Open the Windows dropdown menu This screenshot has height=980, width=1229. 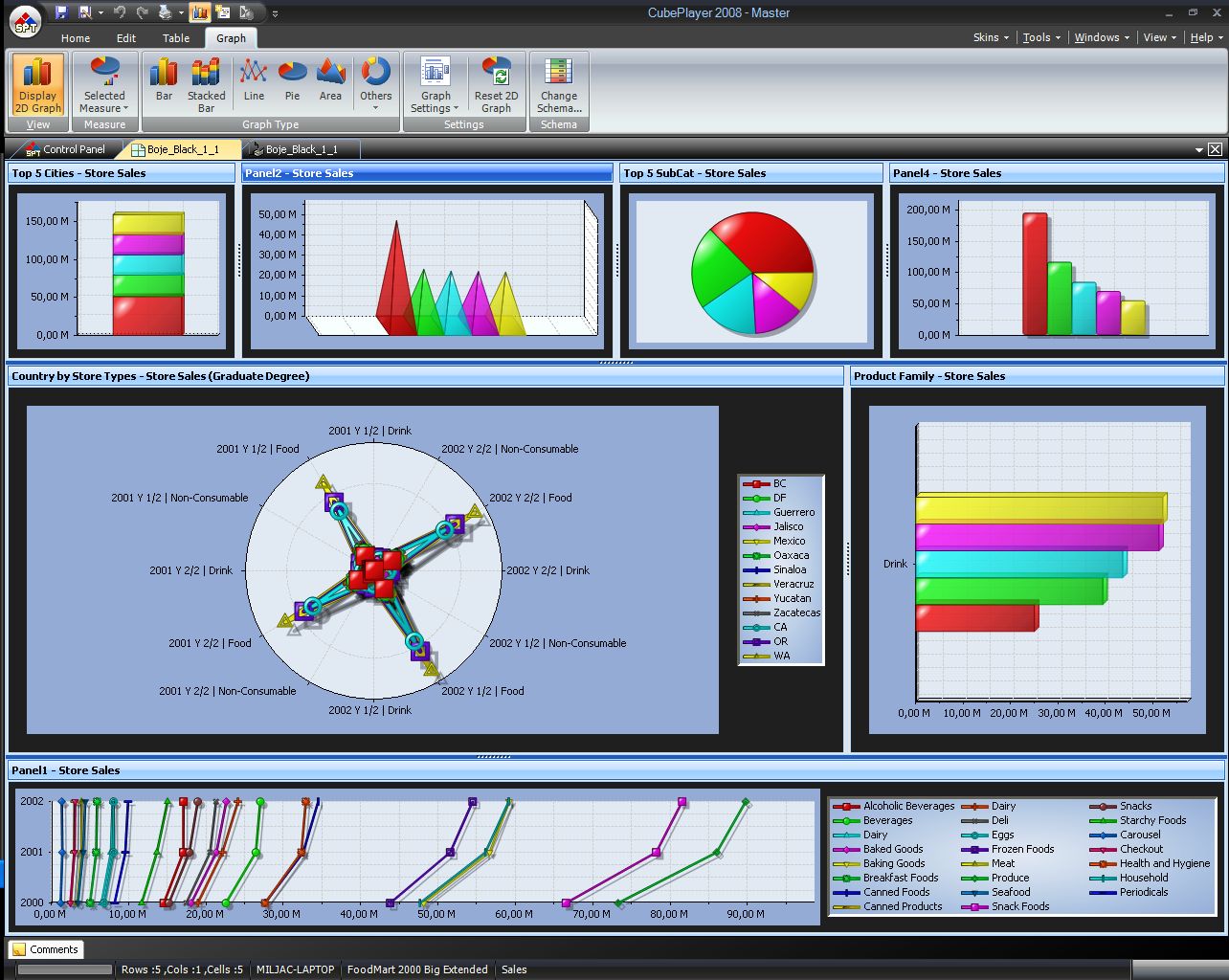pyautogui.click(x=1101, y=37)
